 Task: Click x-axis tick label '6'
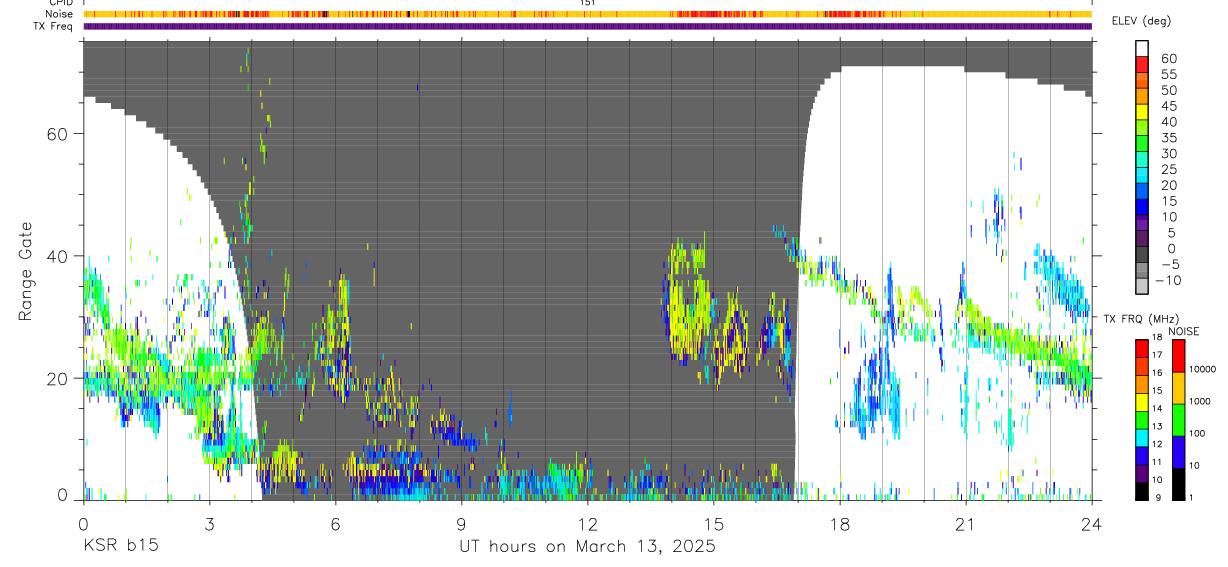pos(335,524)
